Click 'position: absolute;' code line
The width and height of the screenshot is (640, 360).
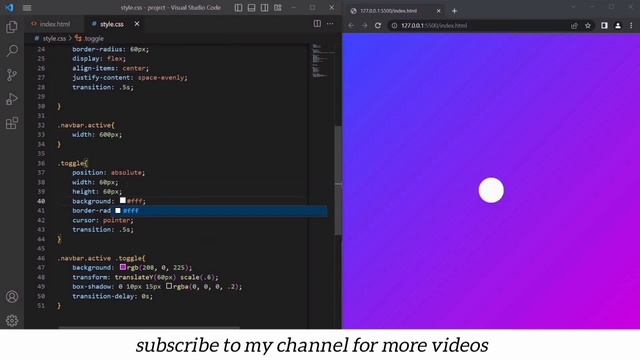click(x=108, y=173)
